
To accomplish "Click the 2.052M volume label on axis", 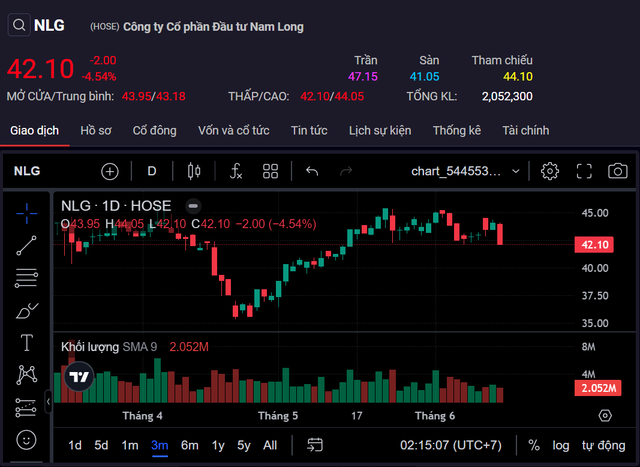I will [x=598, y=388].
